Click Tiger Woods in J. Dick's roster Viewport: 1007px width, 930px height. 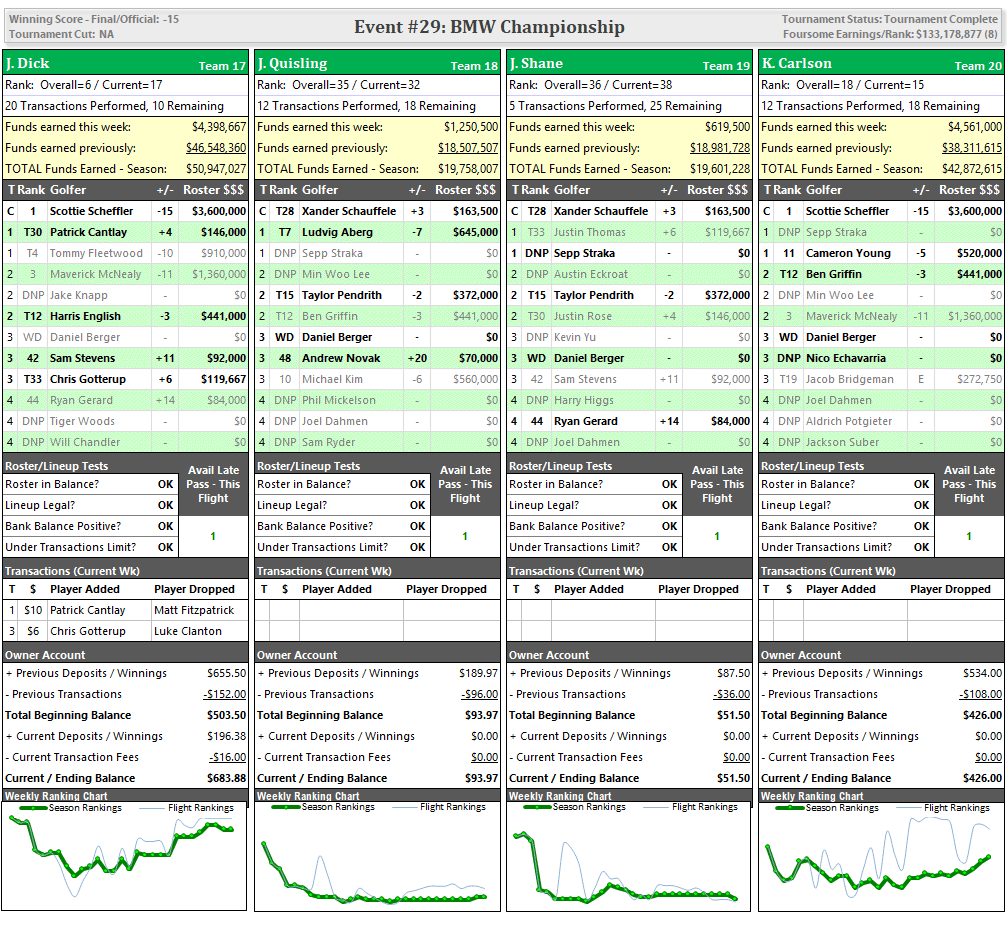click(82, 421)
